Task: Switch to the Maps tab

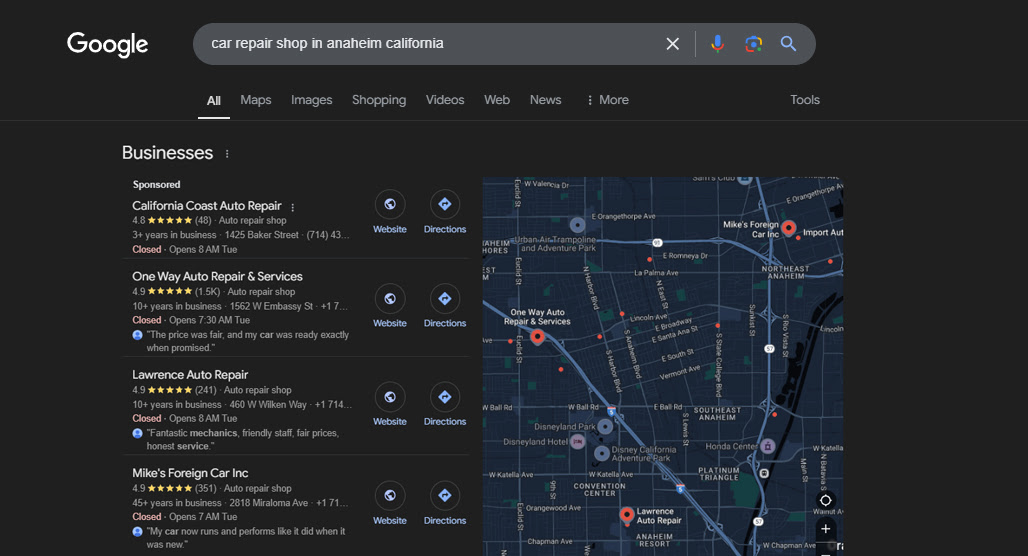Action: coord(256,100)
